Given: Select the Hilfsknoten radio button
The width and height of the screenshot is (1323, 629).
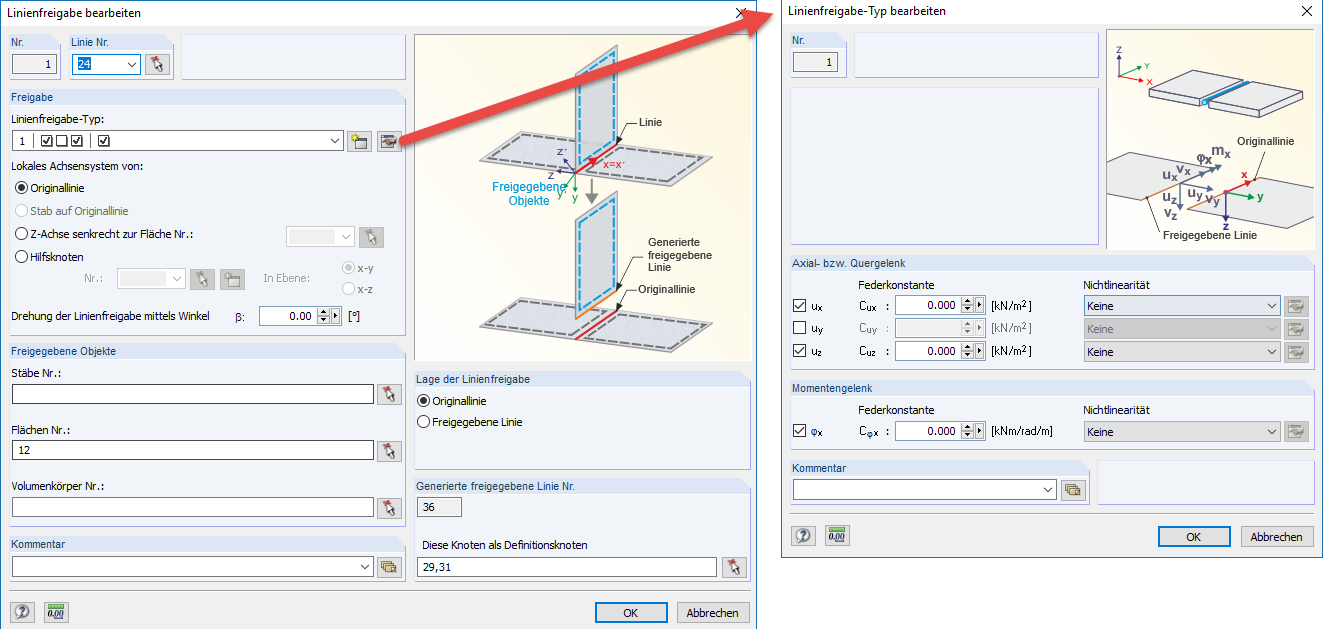Looking at the screenshot, I should pos(22,255).
